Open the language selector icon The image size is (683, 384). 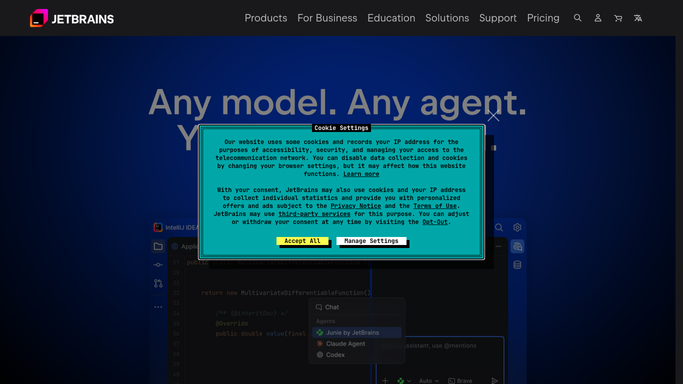[x=638, y=18]
